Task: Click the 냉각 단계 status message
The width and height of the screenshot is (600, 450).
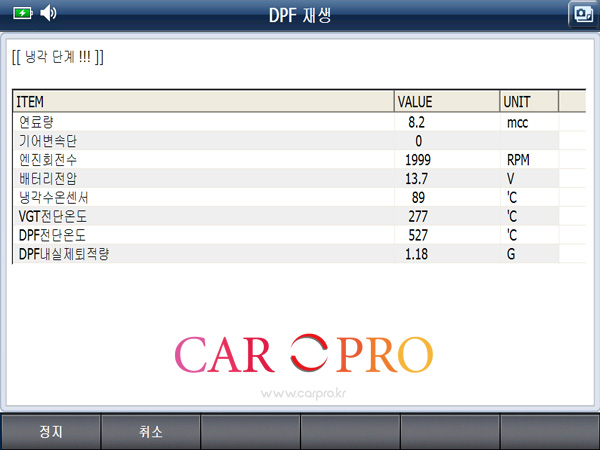Action: coord(58,57)
